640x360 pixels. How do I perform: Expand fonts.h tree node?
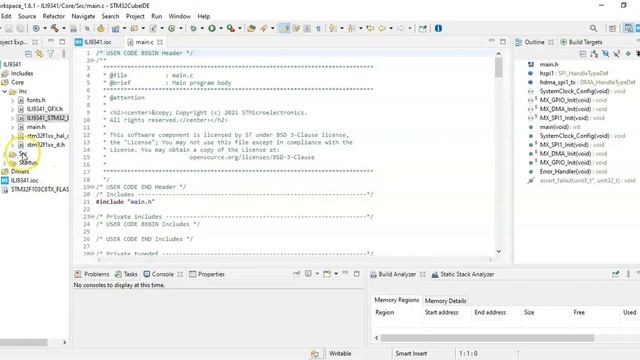coord(12,100)
